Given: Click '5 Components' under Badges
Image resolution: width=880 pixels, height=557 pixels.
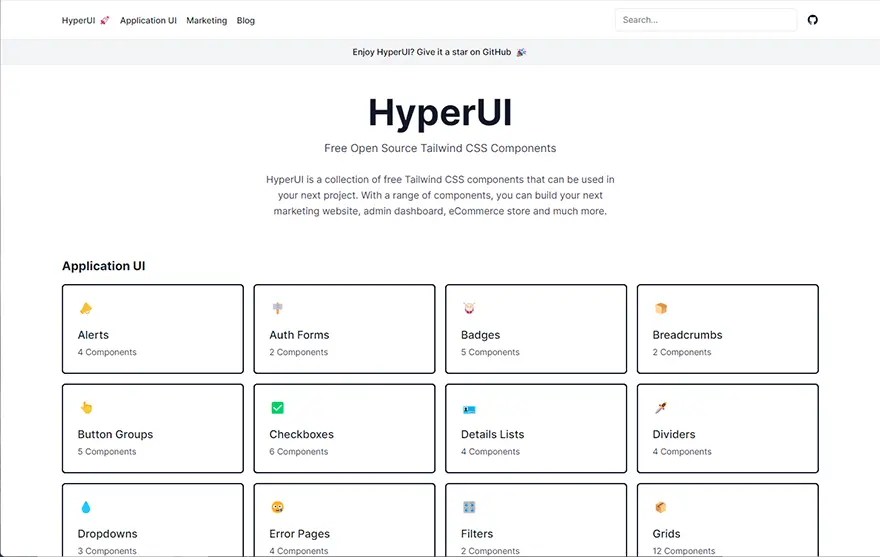Looking at the screenshot, I should coord(490,352).
